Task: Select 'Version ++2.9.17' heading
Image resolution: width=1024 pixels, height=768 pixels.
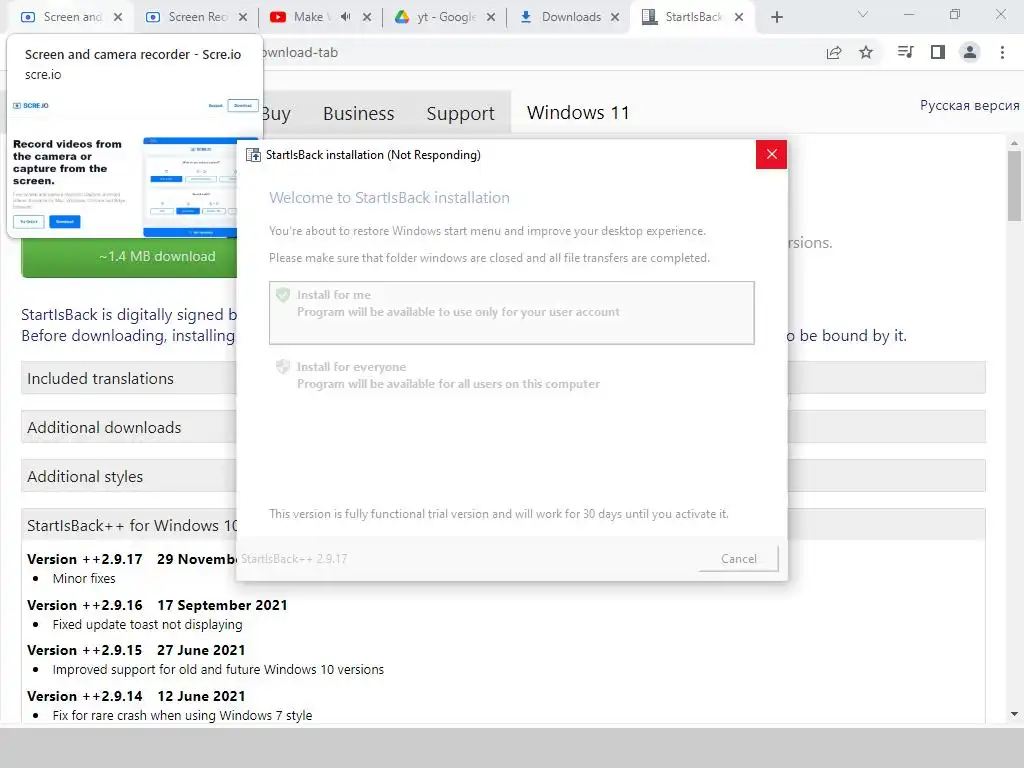Action: 84,559
